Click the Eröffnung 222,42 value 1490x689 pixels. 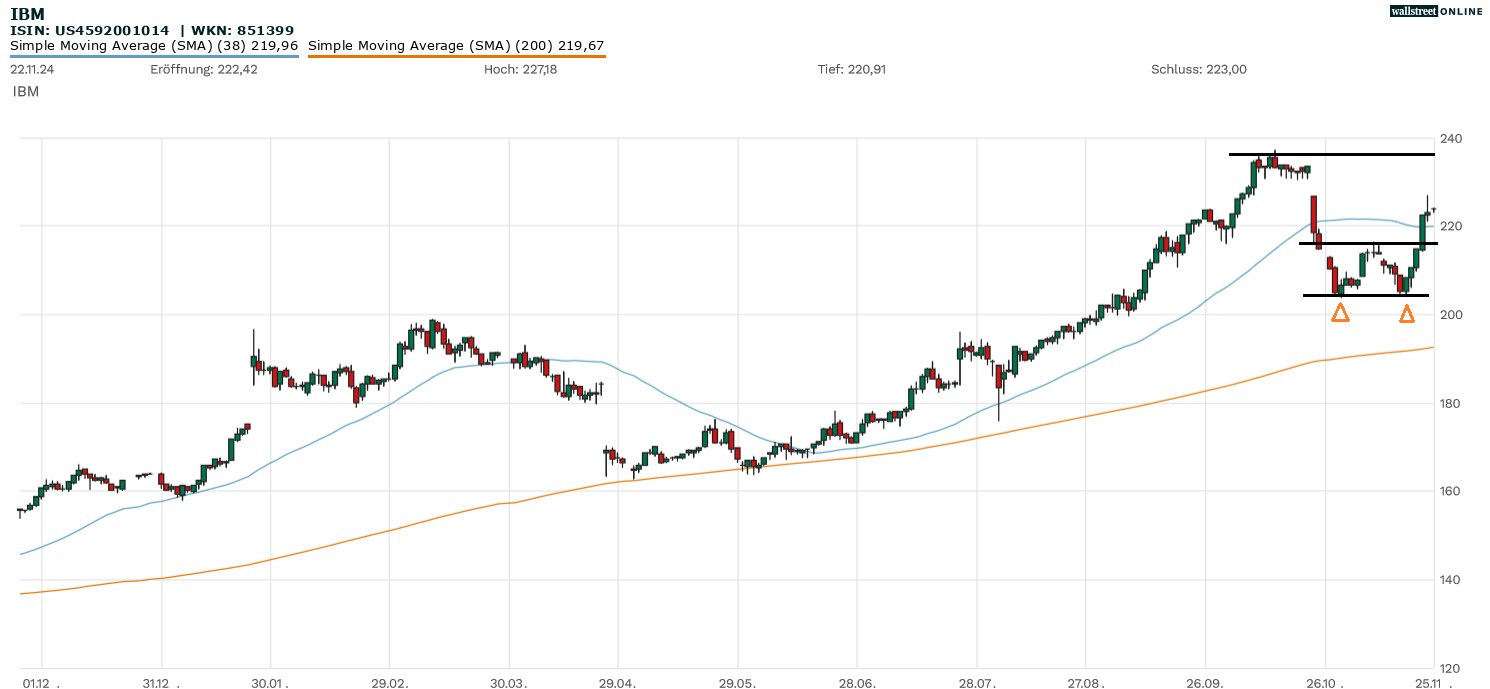pos(204,69)
